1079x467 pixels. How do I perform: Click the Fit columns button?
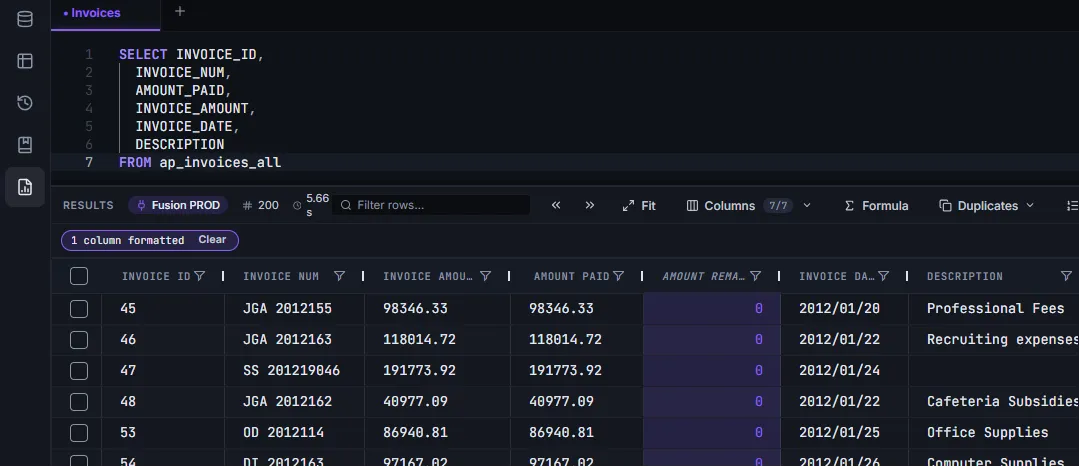tap(639, 205)
